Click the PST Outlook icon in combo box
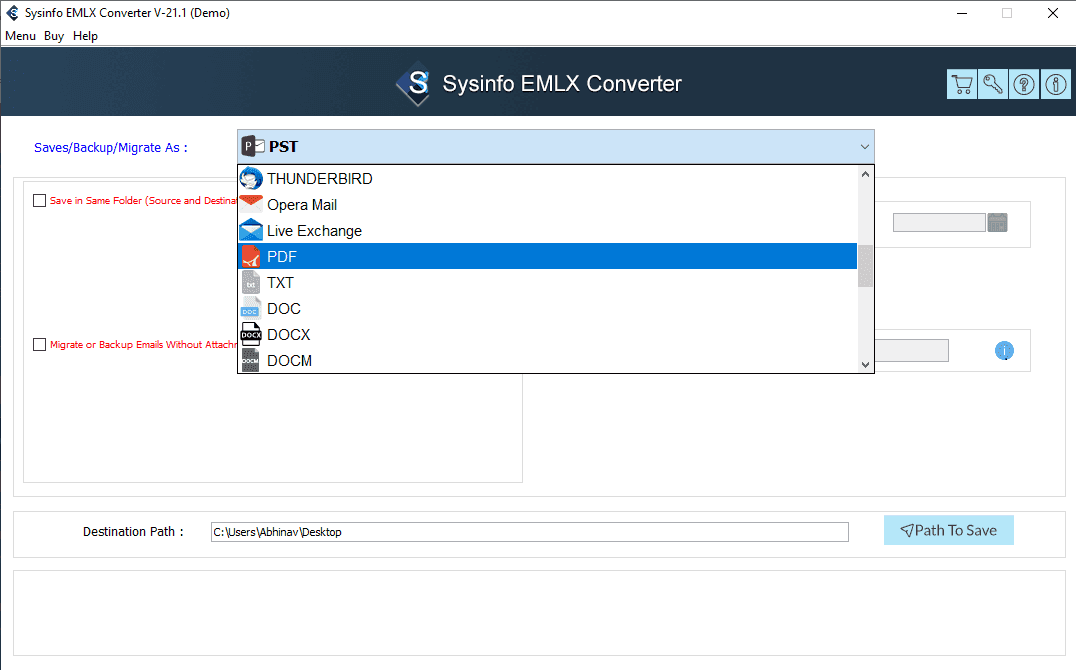1076x670 pixels. click(x=253, y=146)
